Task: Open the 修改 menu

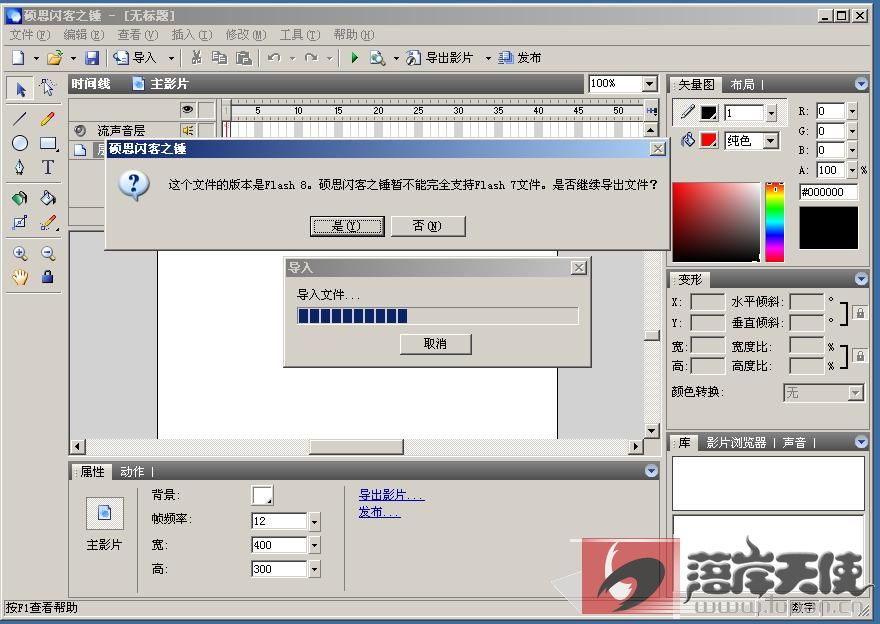Action: [246, 35]
